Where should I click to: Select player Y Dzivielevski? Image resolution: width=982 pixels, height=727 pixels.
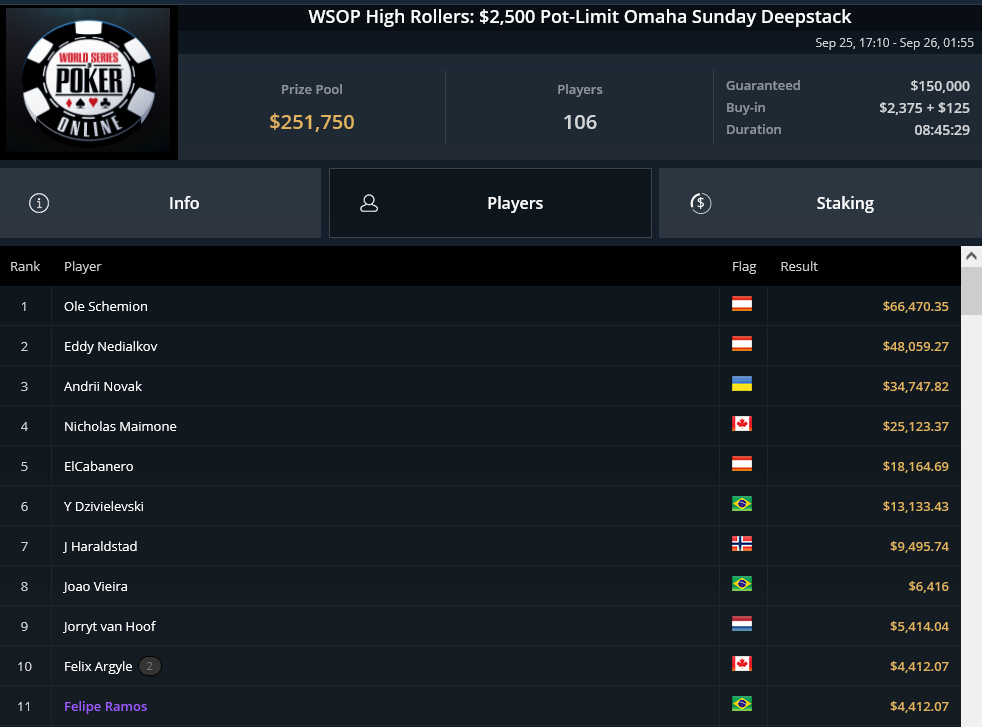(104, 507)
